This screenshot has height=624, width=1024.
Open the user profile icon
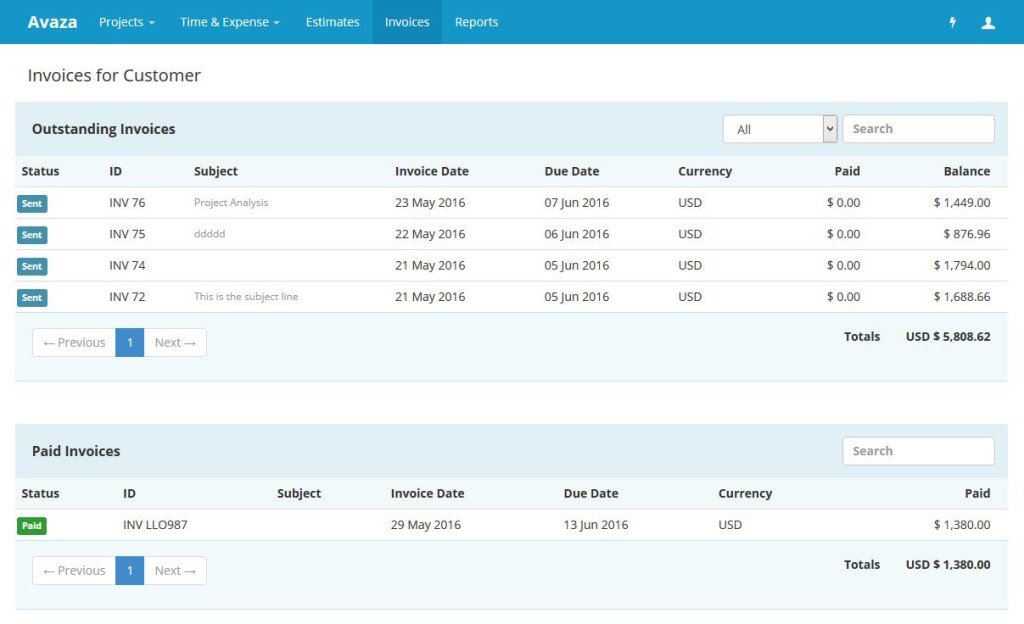tap(988, 21)
